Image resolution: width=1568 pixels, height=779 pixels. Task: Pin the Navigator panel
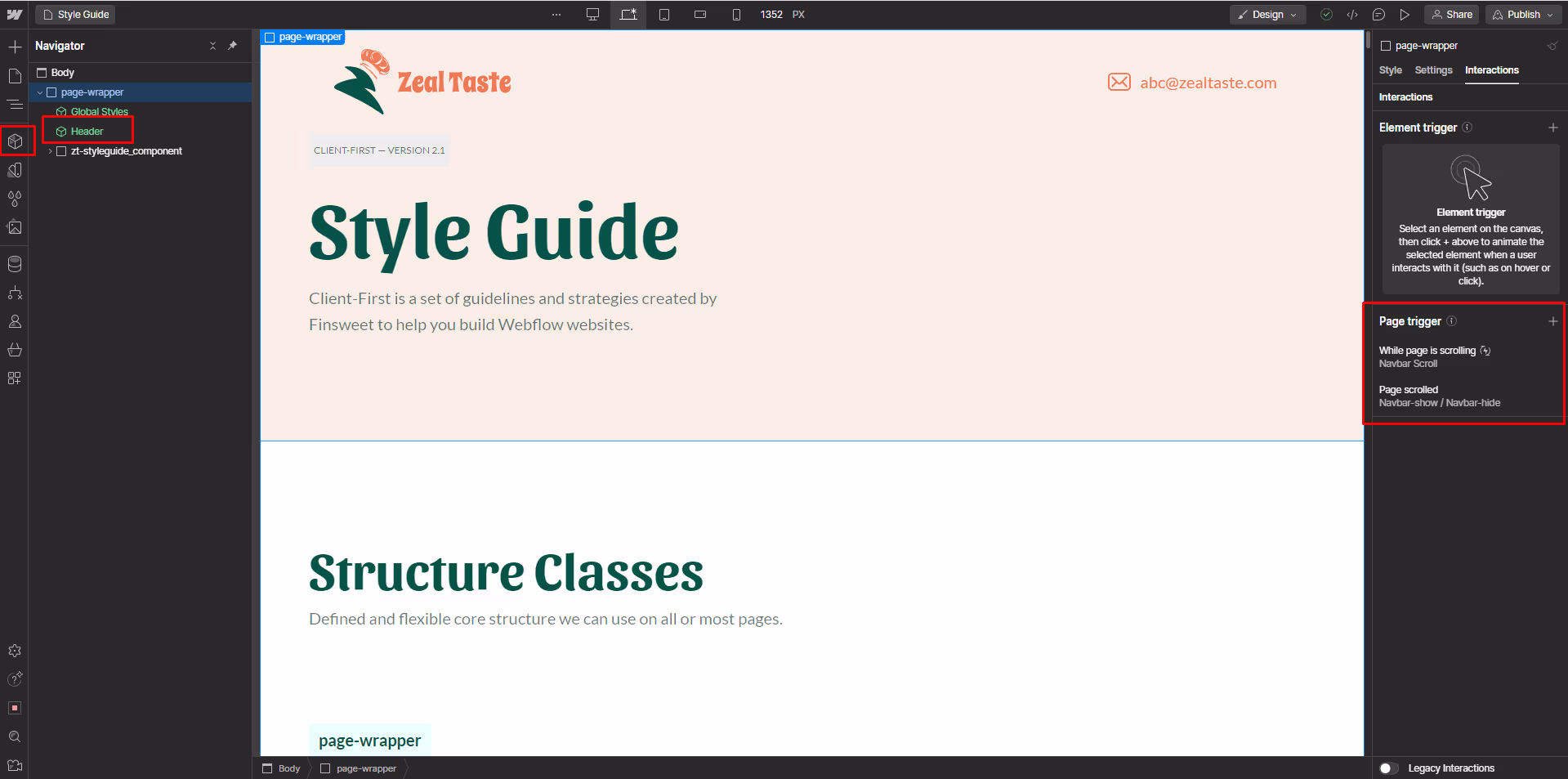pyautogui.click(x=232, y=46)
